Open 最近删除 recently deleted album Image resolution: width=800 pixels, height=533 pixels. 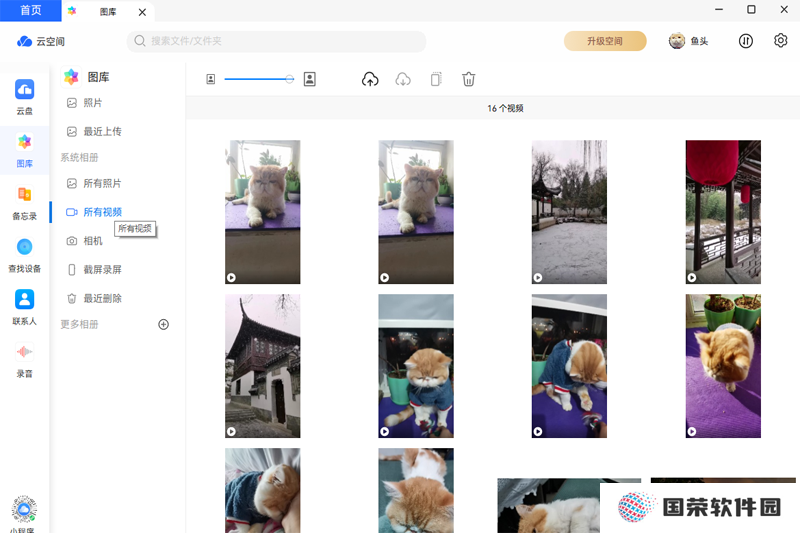[95, 298]
